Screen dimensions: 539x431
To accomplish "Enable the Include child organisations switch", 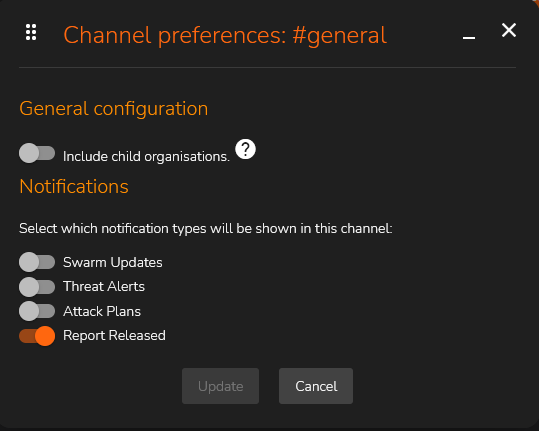I will coord(37,153).
